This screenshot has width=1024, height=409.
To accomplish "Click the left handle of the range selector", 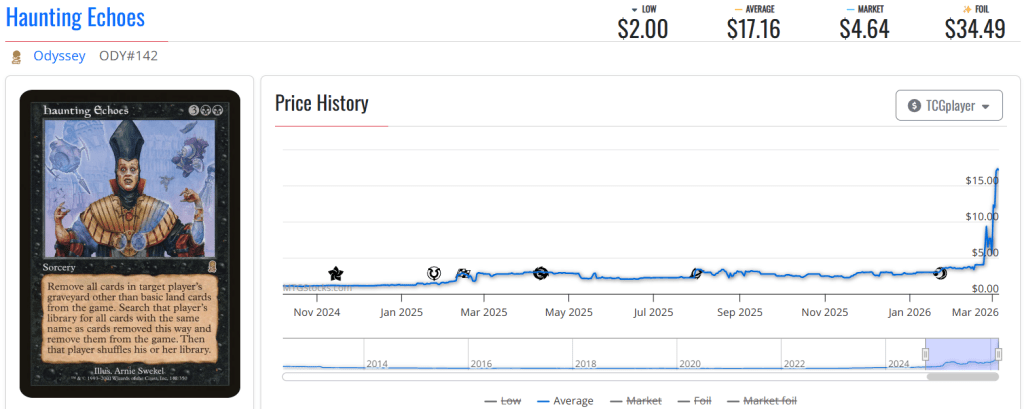I will [x=926, y=354].
